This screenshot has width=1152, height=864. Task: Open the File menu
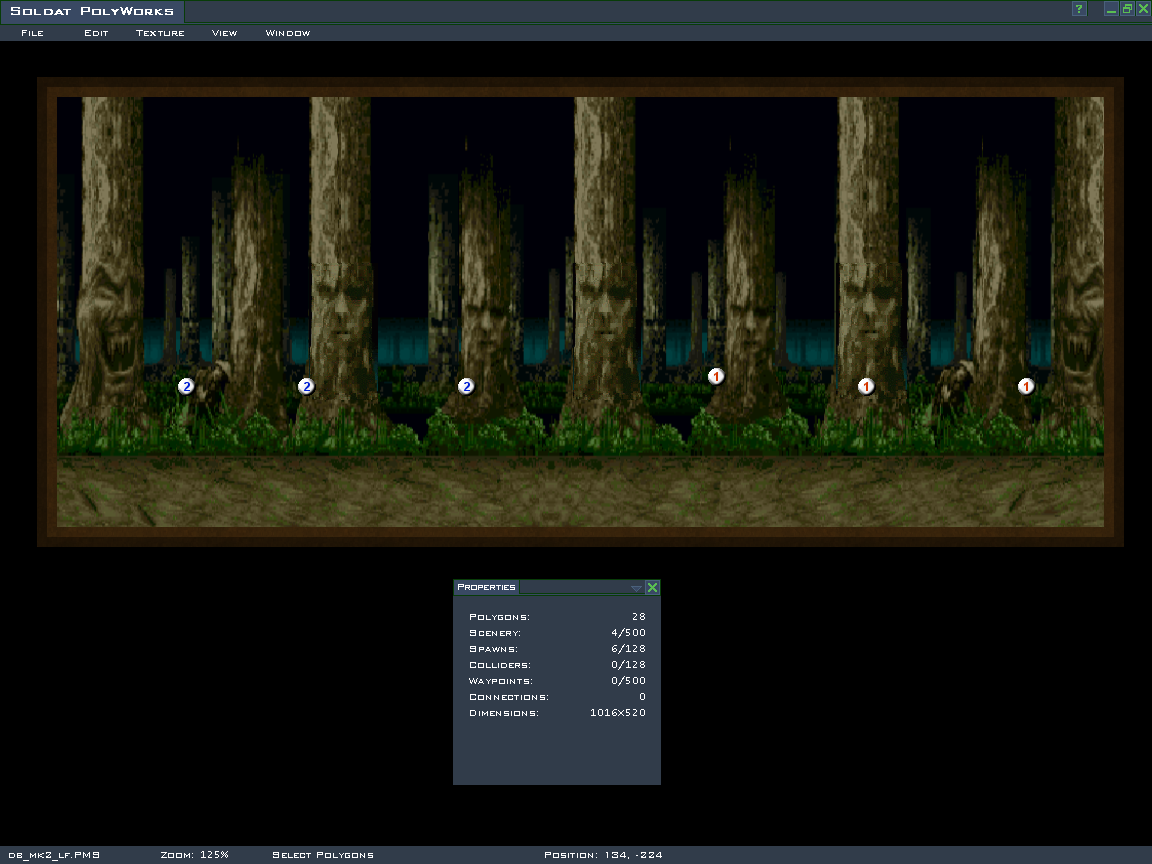pos(32,33)
